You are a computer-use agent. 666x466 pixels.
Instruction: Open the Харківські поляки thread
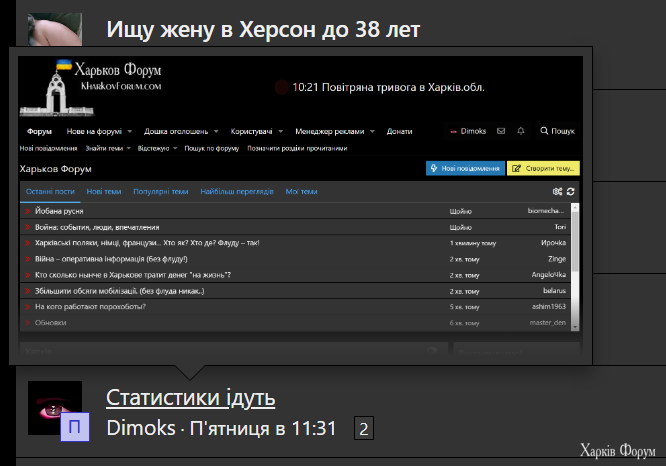click(147, 243)
